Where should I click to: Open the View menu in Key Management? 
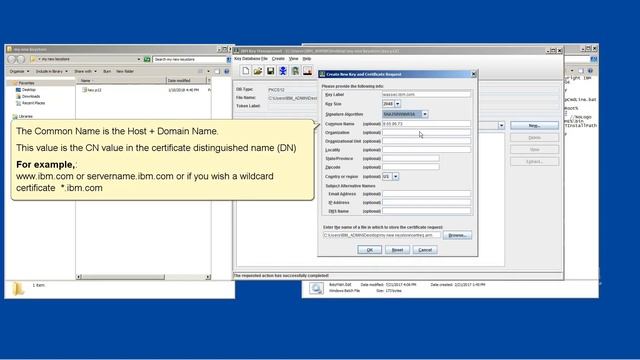(x=293, y=59)
